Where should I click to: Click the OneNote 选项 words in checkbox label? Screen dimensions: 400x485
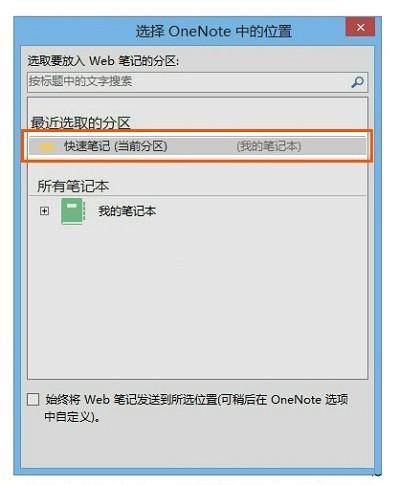click(310, 399)
